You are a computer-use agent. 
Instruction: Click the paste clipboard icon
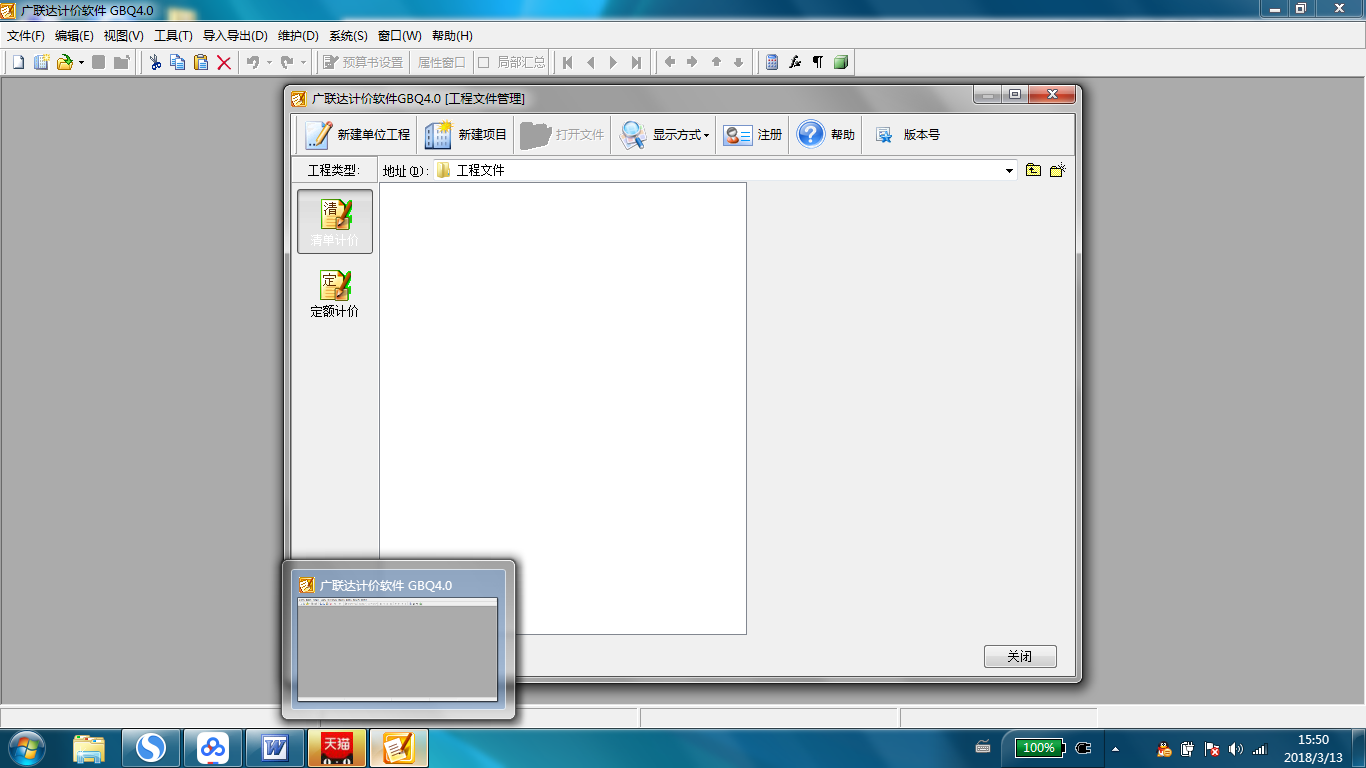201,62
